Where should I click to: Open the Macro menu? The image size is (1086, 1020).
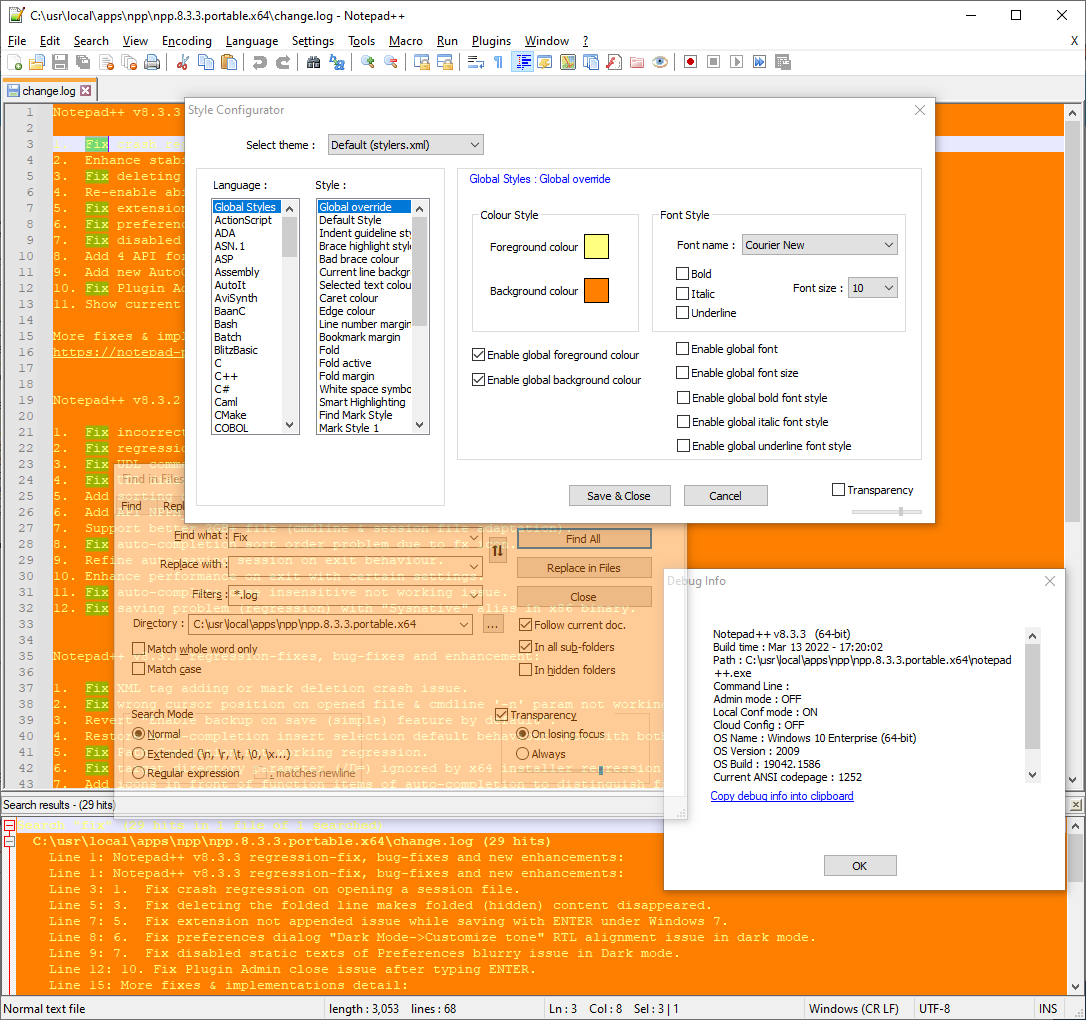pos(406,41)
